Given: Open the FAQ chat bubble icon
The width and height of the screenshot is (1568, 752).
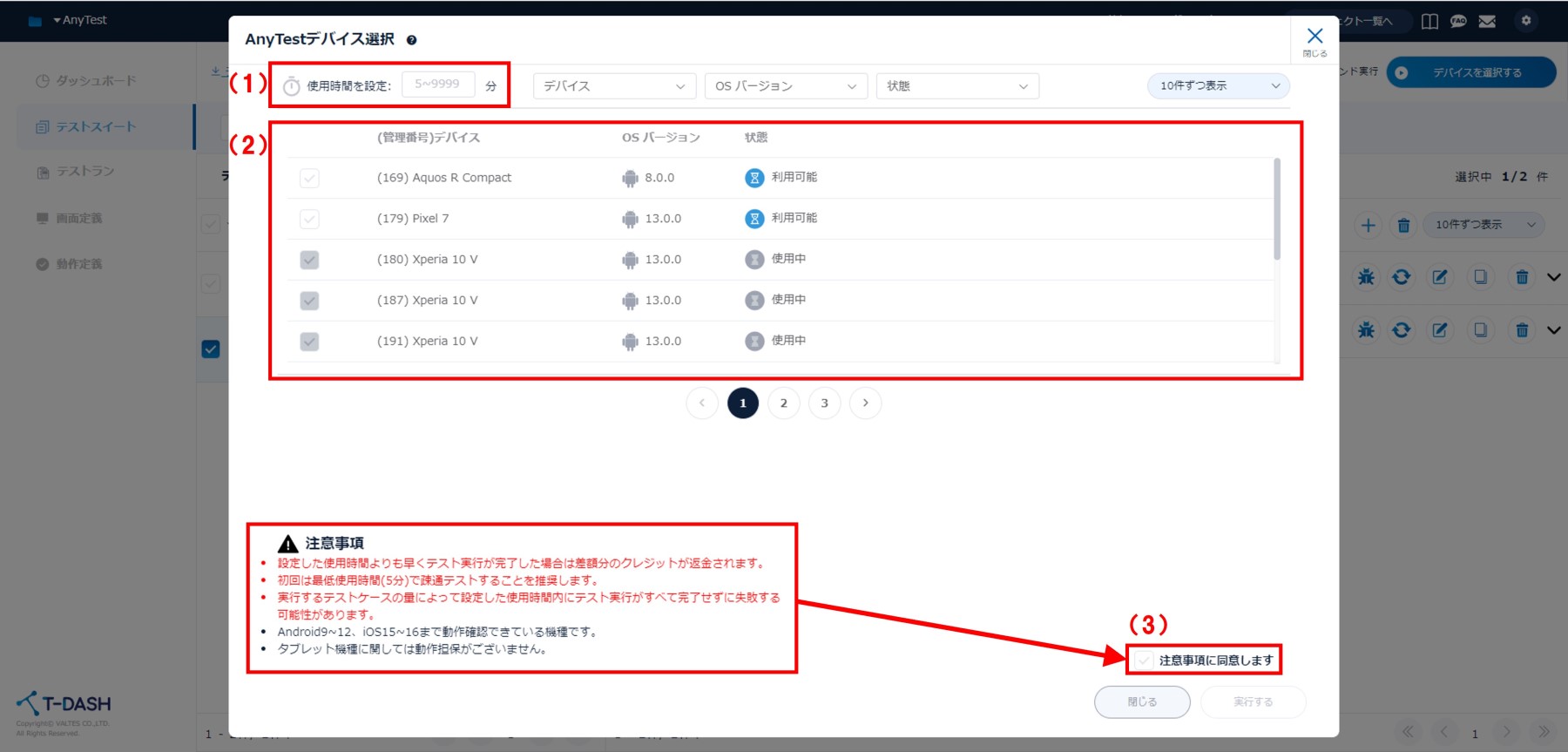Looking at the screenshot, I should click(x=1458, y=21).
